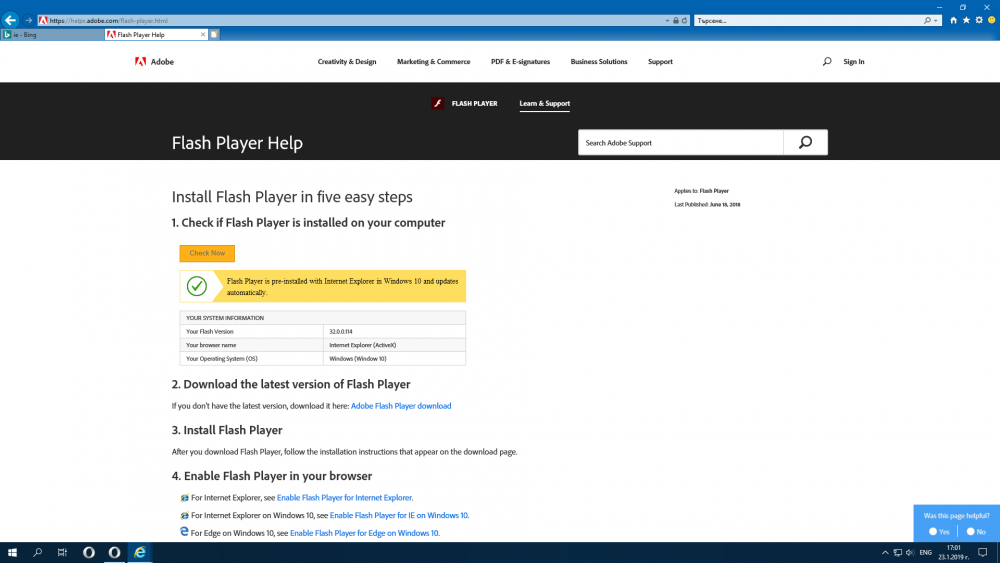Close the Flash Player Help tab
The image size is (1000, 563).
tap(203, 34)
